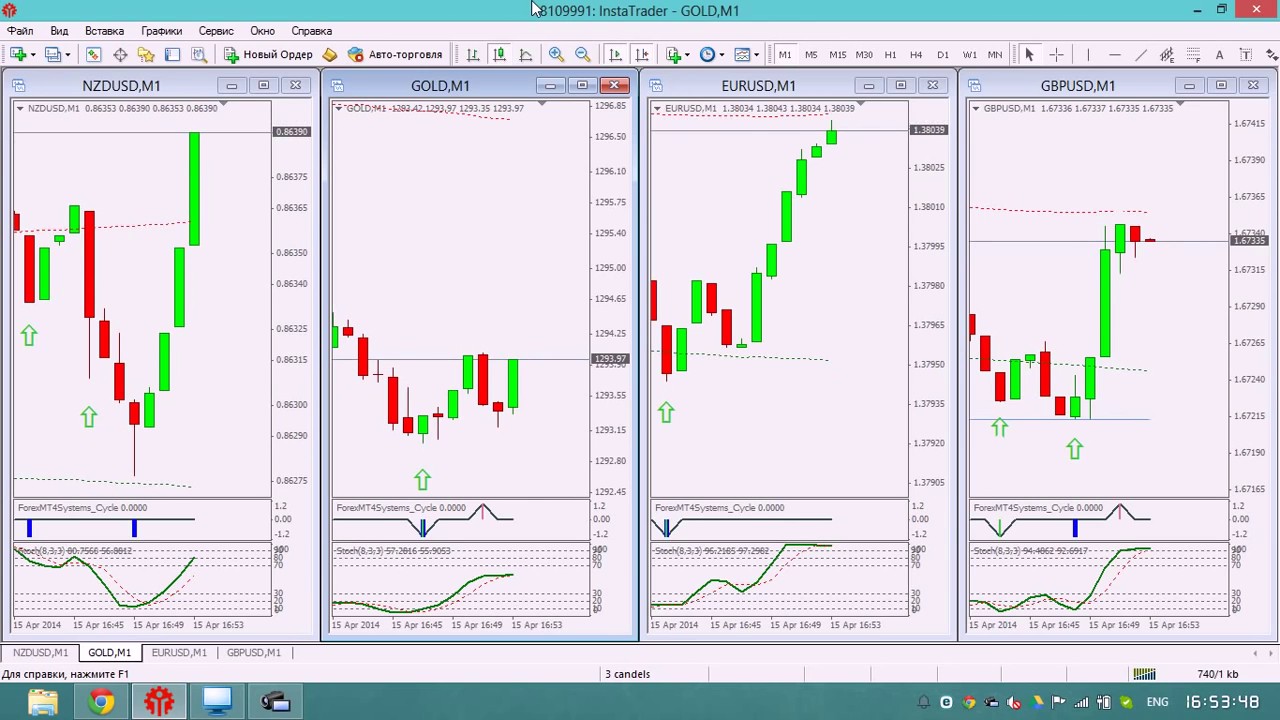Enable the M5 timeframe
1280x720 pixels.
(811, 55)
